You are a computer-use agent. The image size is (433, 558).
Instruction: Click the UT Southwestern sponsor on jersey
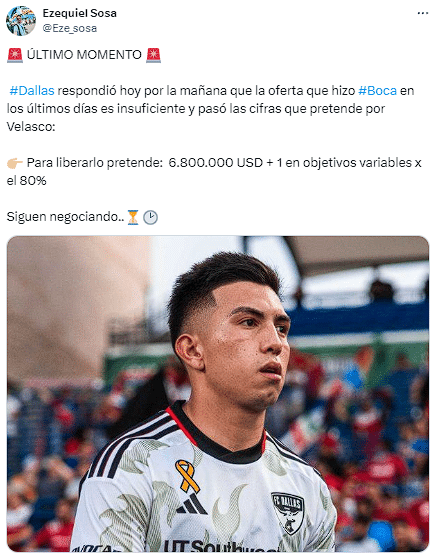click(217, 546)
